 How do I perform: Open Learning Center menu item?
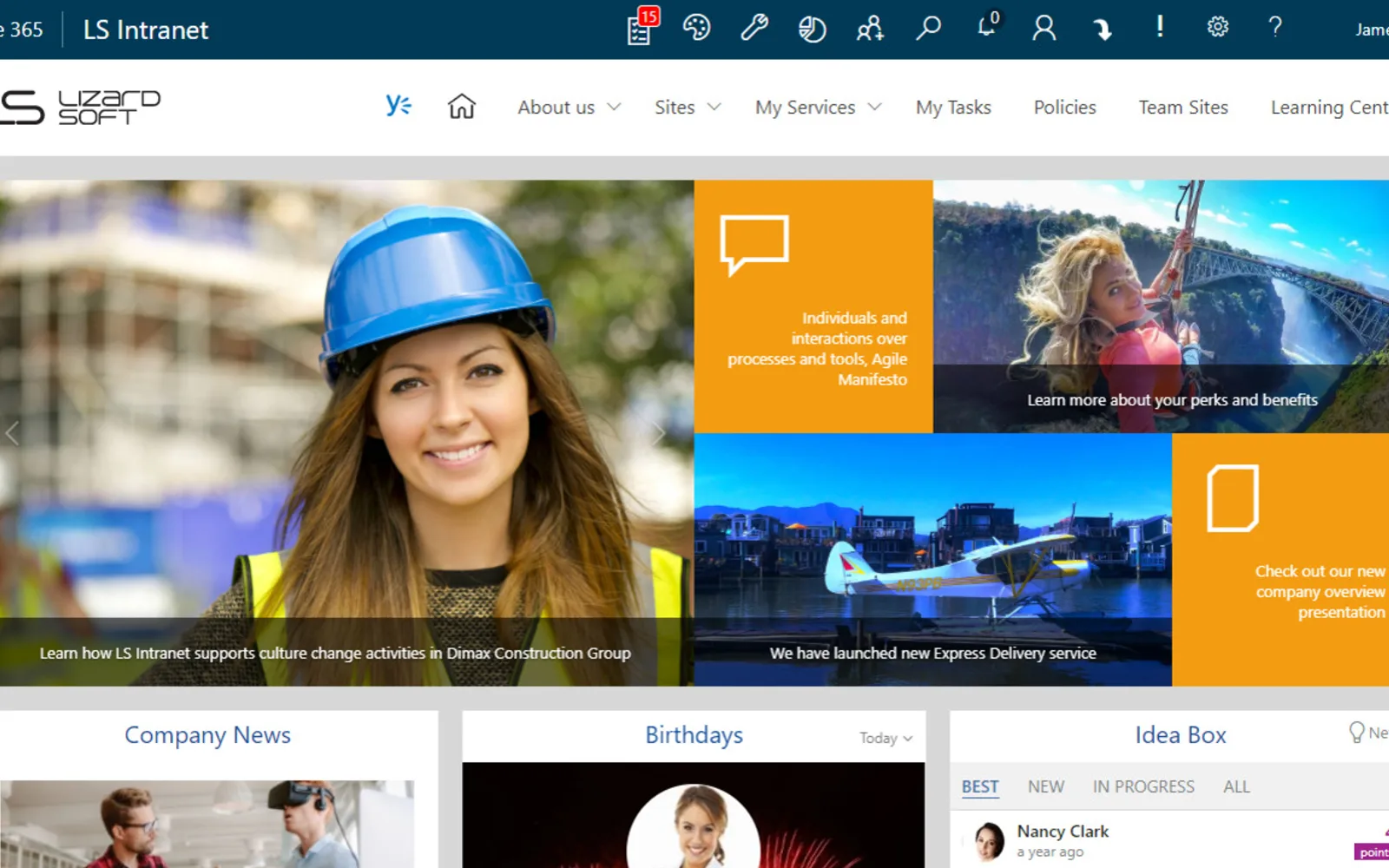pyautogui.click(x=1329, y=107)
